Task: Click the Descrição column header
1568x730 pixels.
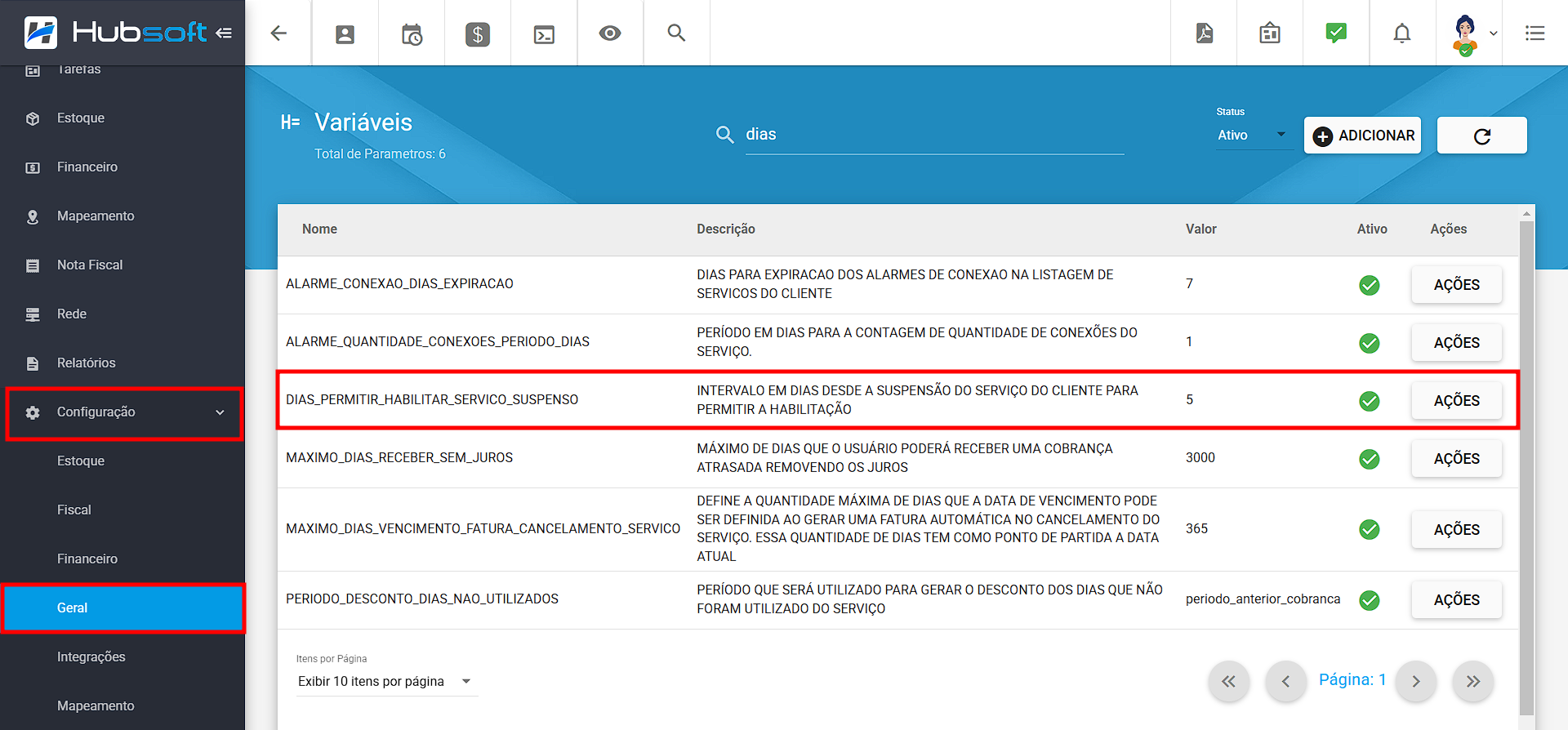Action: (726, 229)
